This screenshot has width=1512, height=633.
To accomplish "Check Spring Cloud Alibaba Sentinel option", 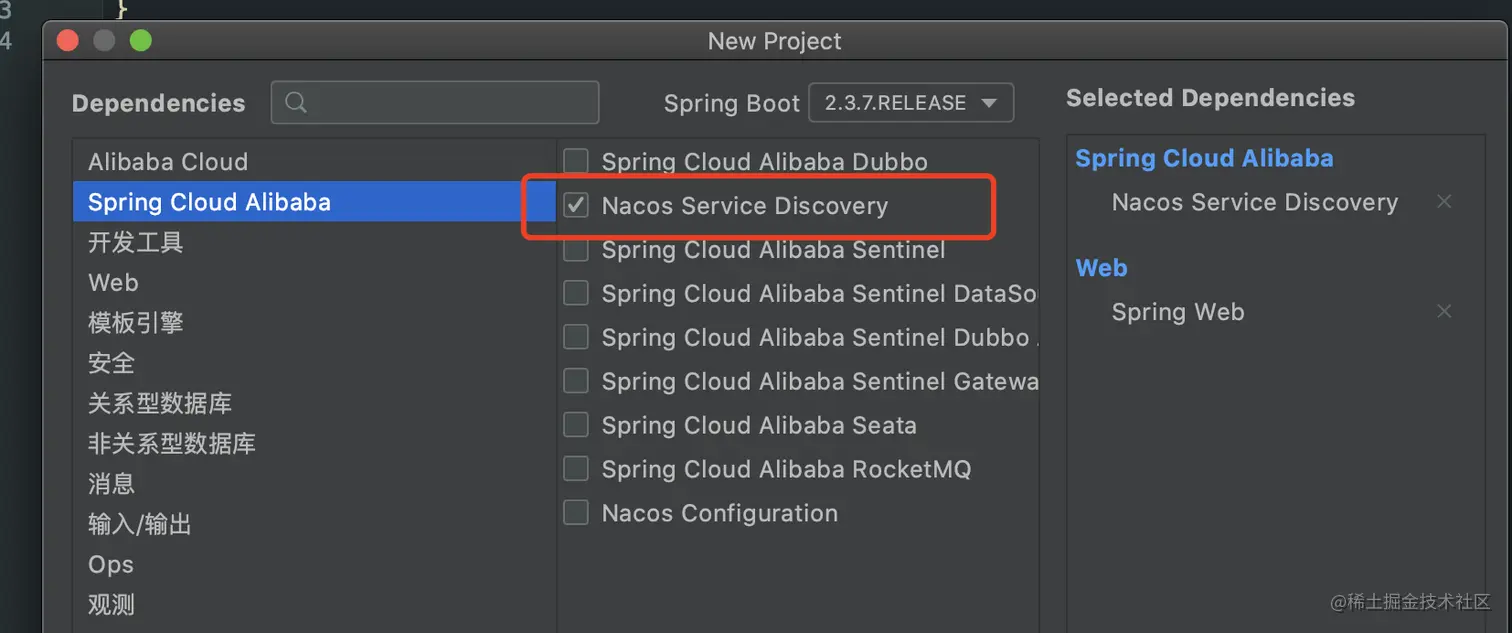I will tap(576, 250).
